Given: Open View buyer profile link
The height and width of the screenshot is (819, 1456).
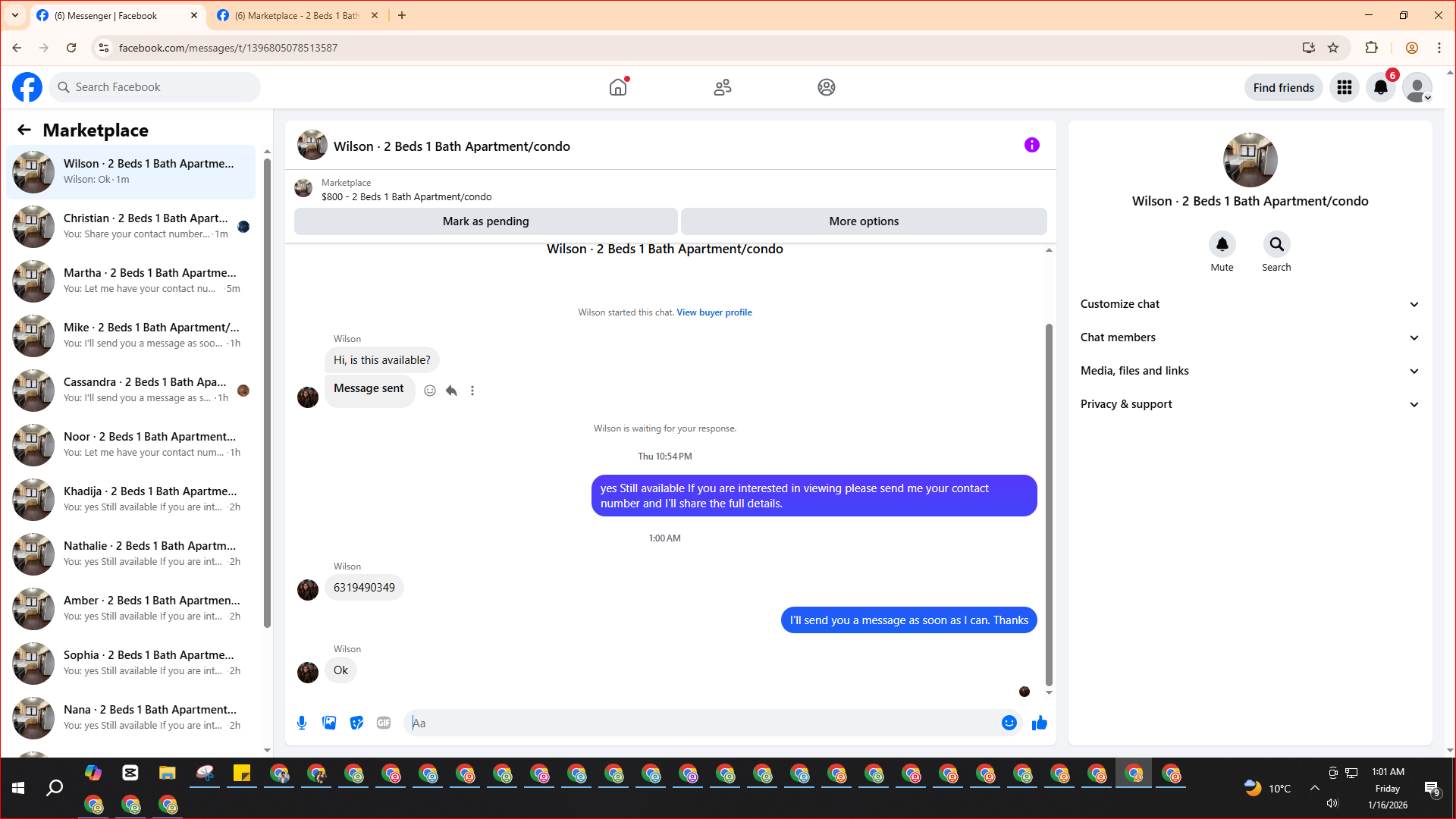Looking at the screenshot, I should click(714, 312).
